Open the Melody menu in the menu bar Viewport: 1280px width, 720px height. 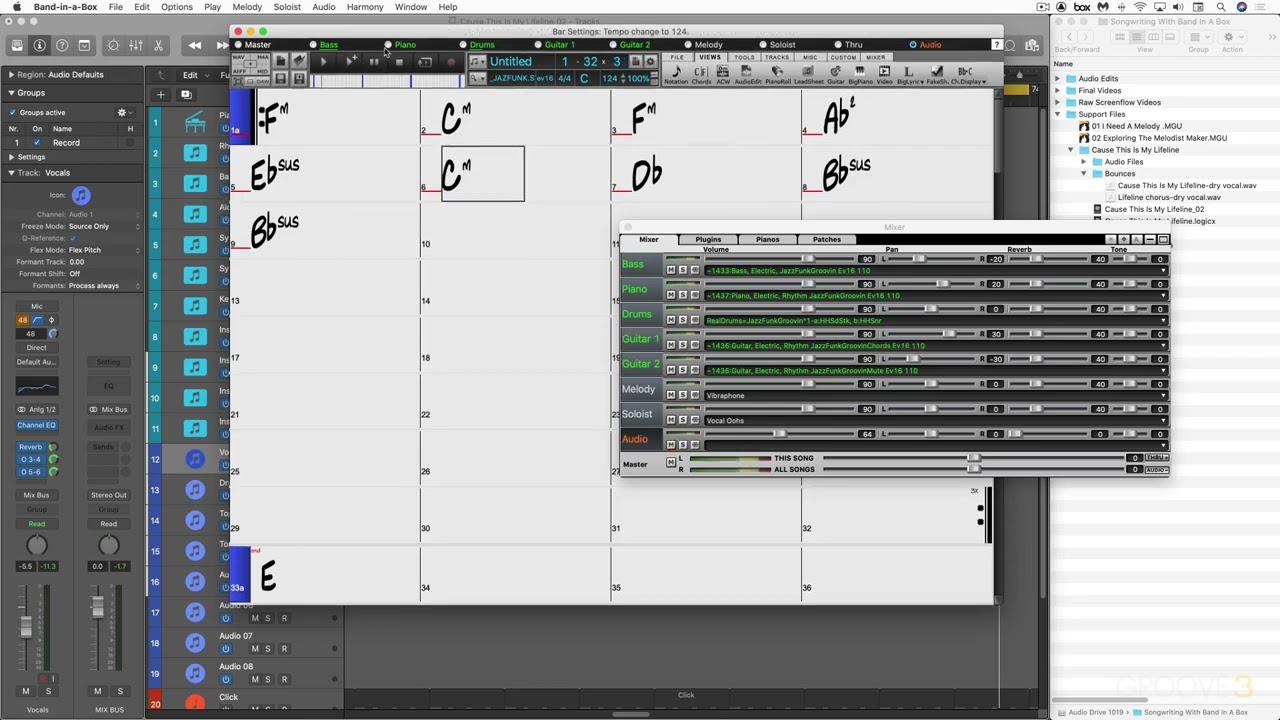(246, 7)
